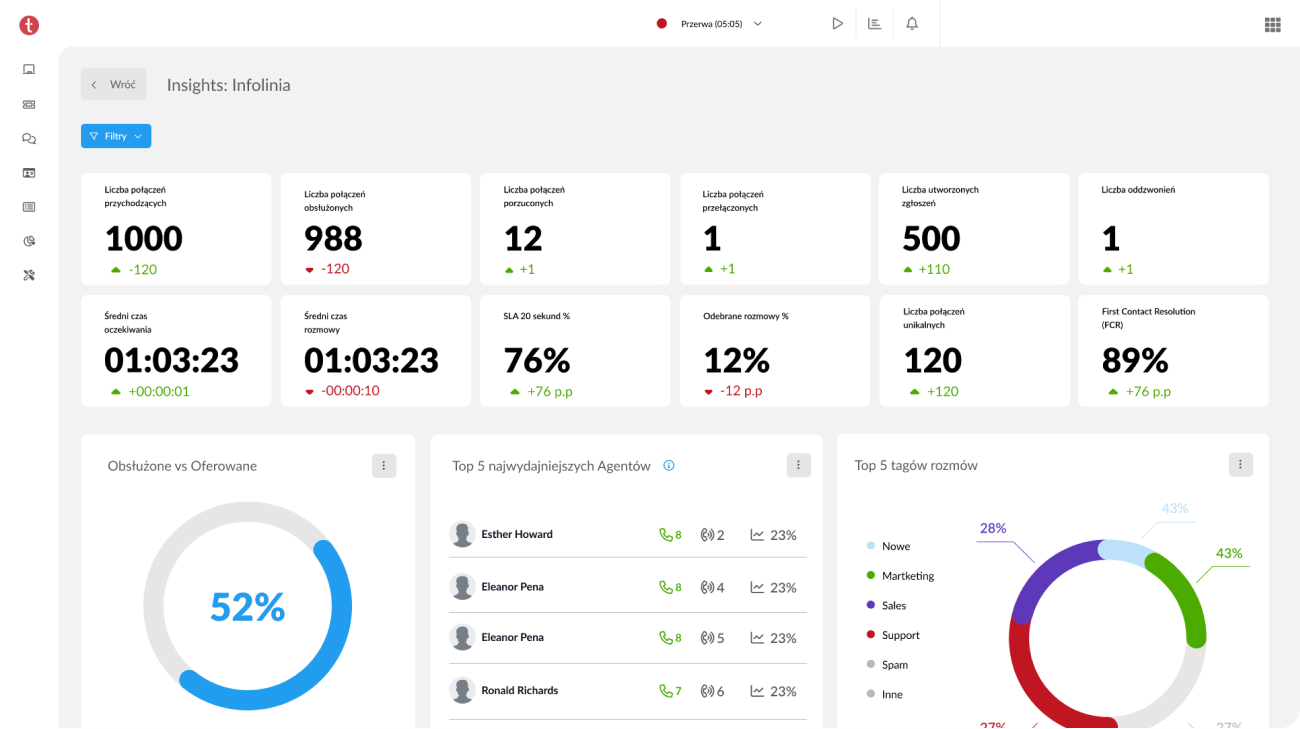Click Ronald Richards' avatar
The image size is (1300, 729).
(x=462, y=690)
